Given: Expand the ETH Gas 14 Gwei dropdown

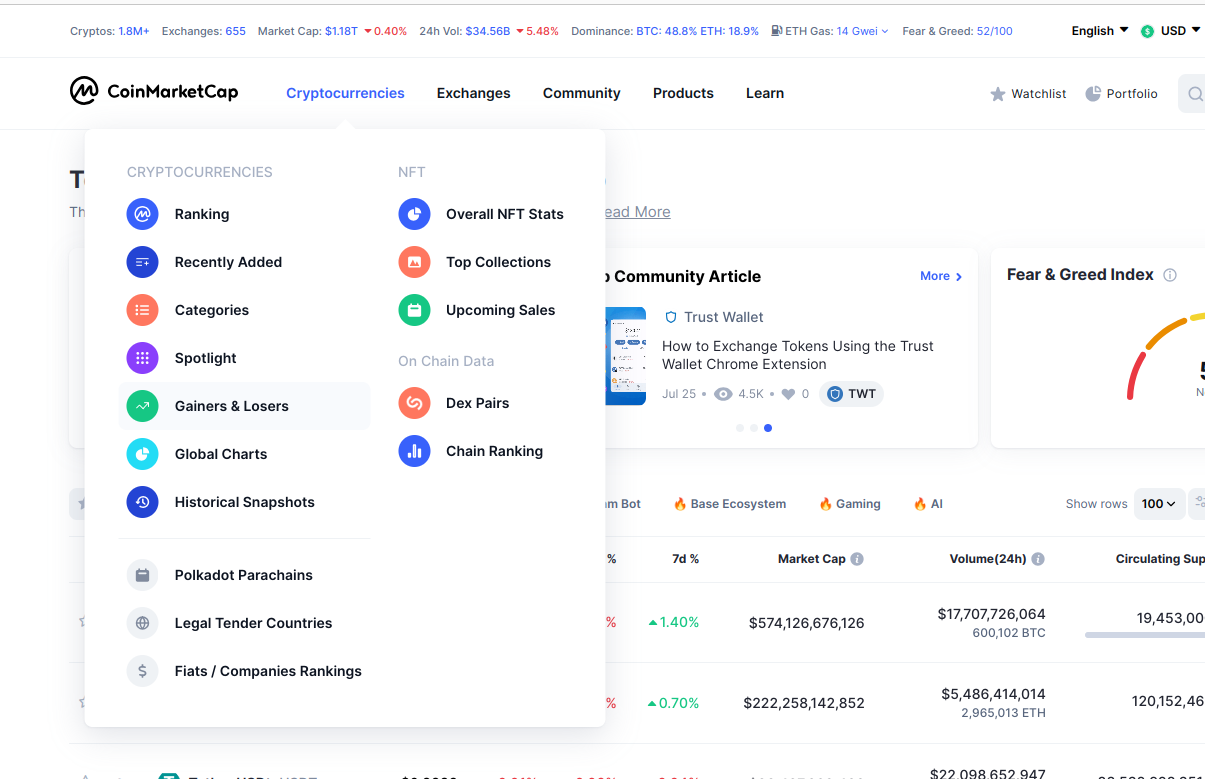Looking at the screenshot, I should click(x=861, y=31).
